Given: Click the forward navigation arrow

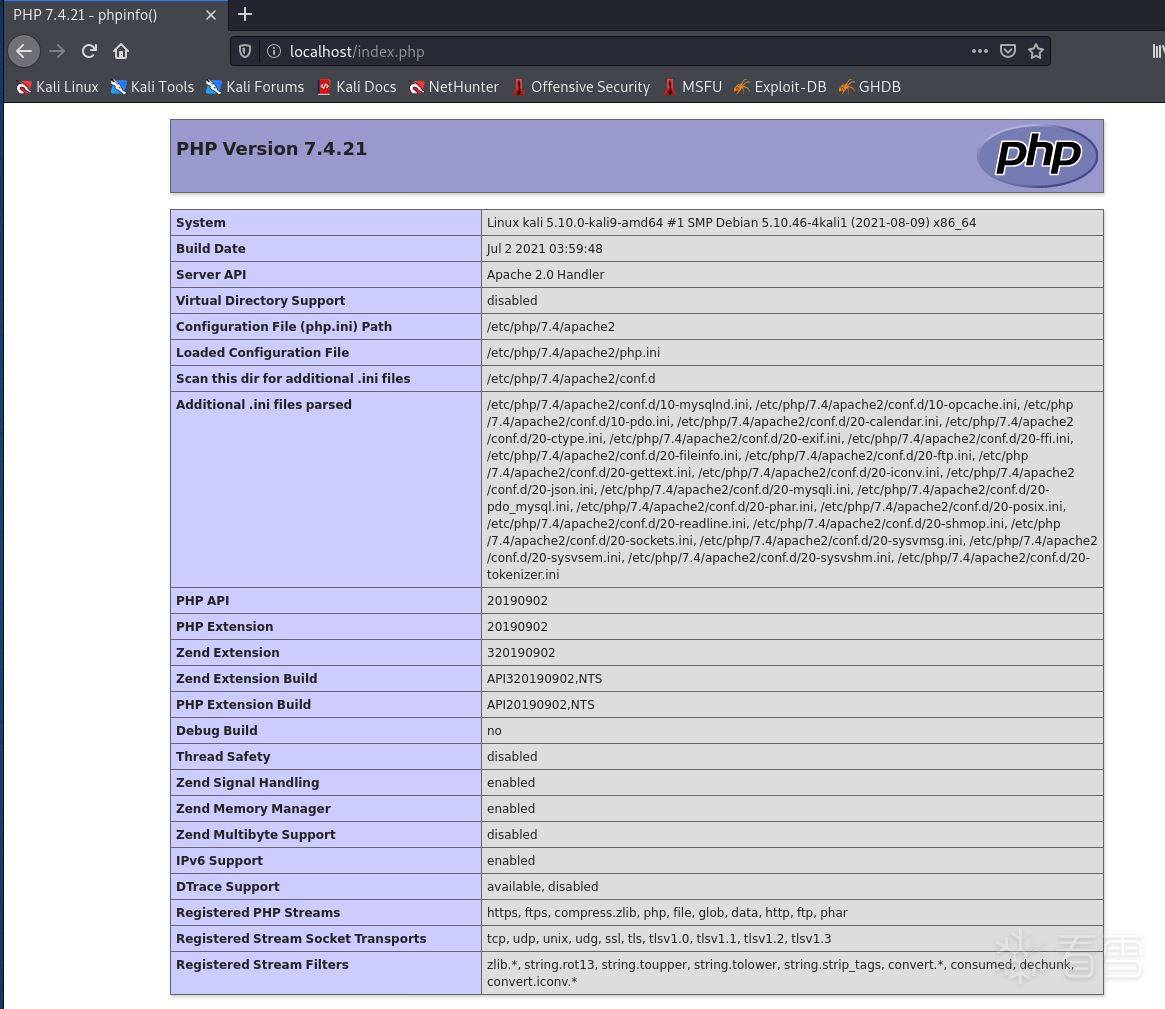Looking at the screenshot, I should pyautogui.click(x=56, y=51).
